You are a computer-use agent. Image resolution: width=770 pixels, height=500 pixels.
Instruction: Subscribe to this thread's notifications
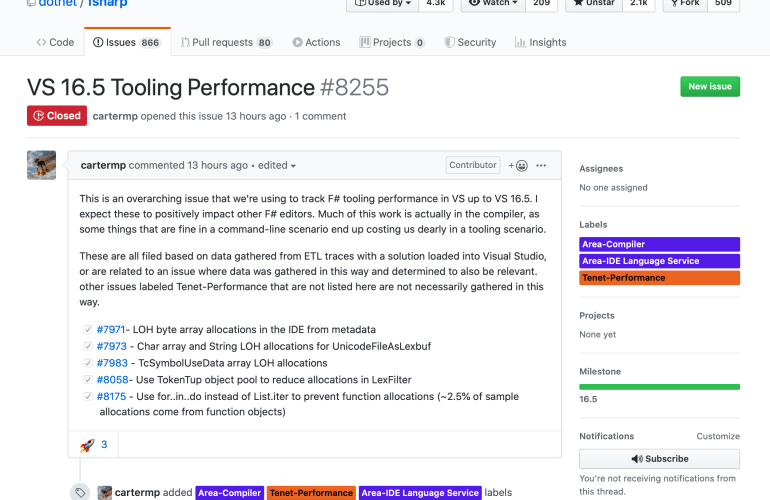point(659,459)
